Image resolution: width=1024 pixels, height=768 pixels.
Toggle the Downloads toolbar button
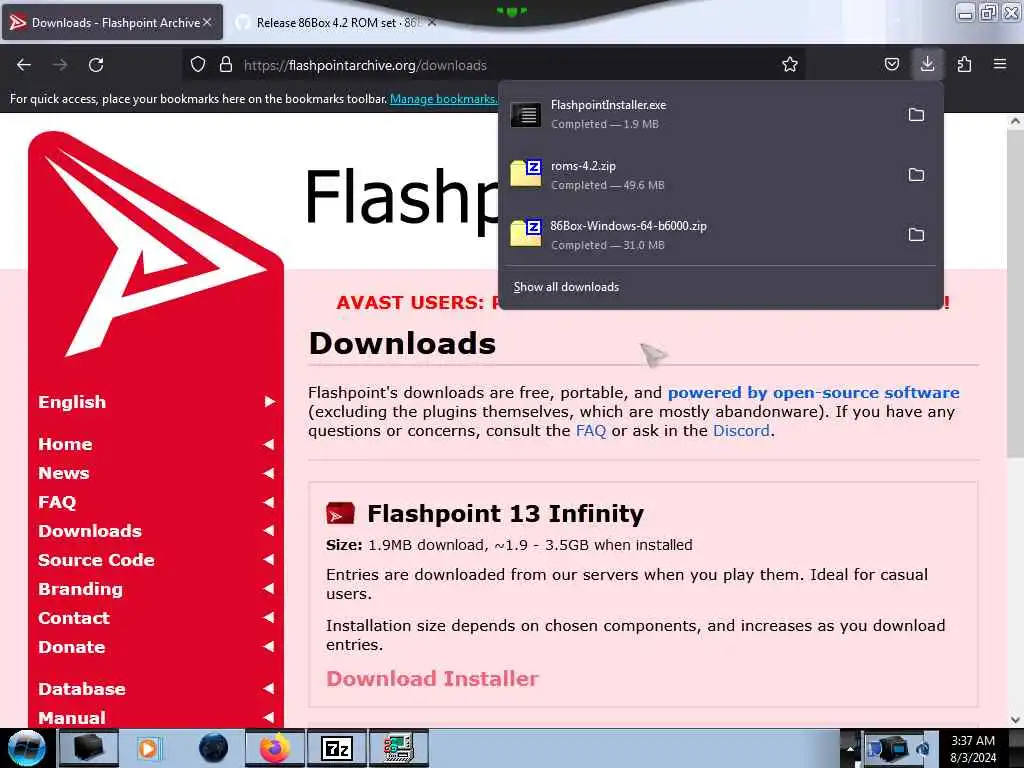[x=927, y=64]
